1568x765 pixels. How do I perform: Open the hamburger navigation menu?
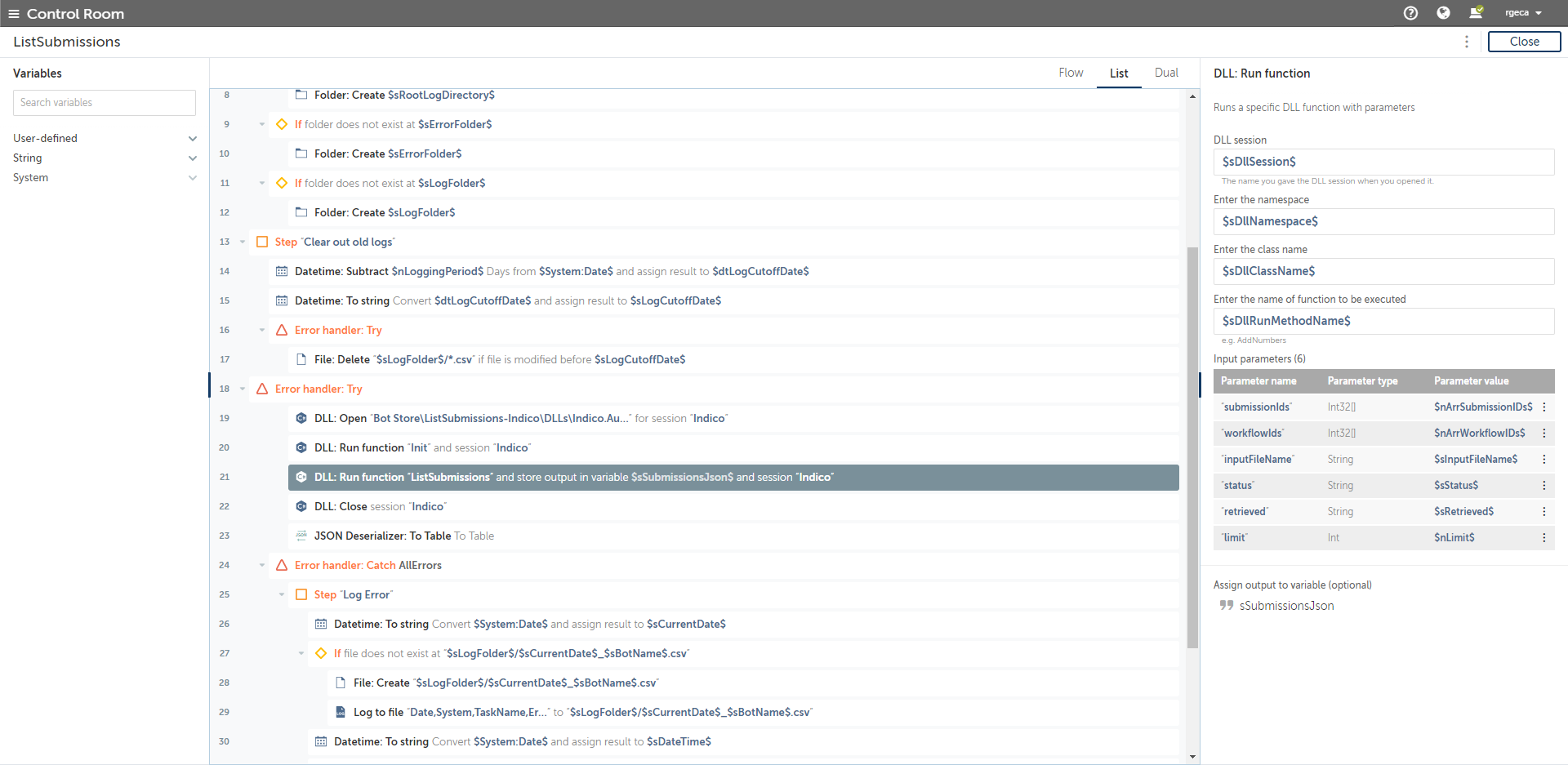[x=13, y=14]
